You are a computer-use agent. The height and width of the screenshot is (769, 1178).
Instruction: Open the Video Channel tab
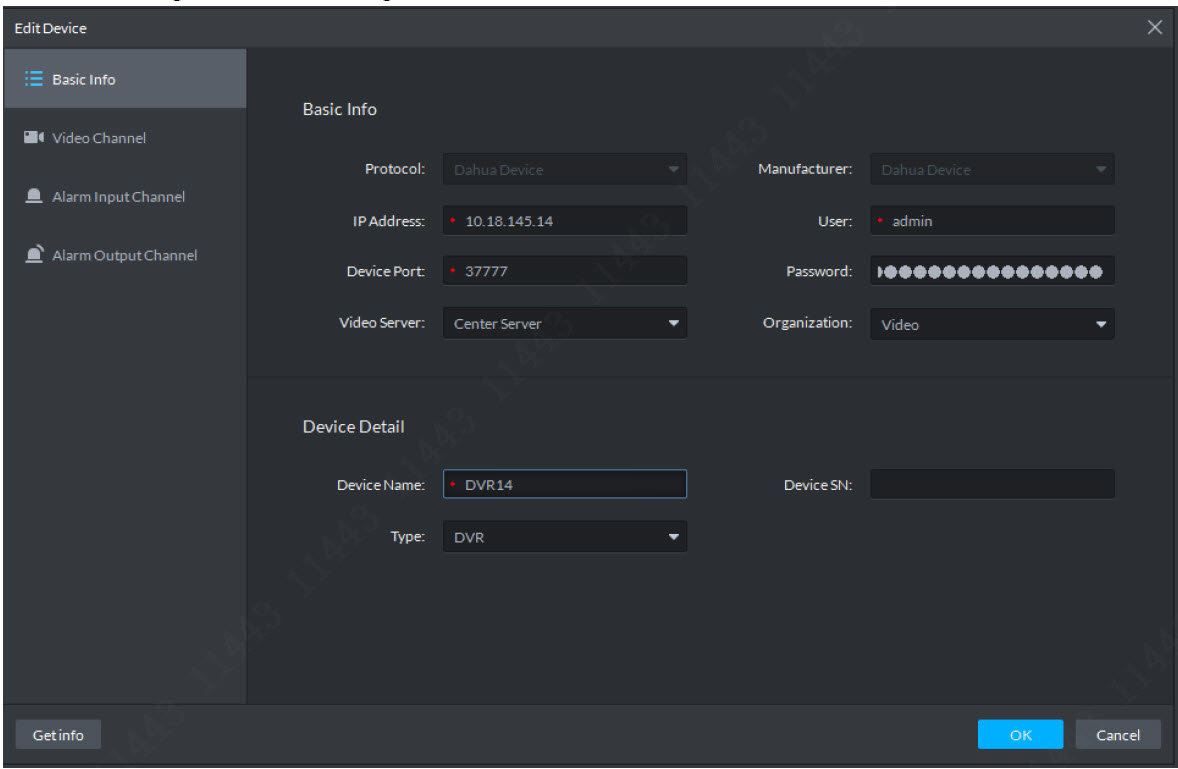pyautogui.click(x=98, y=138)
